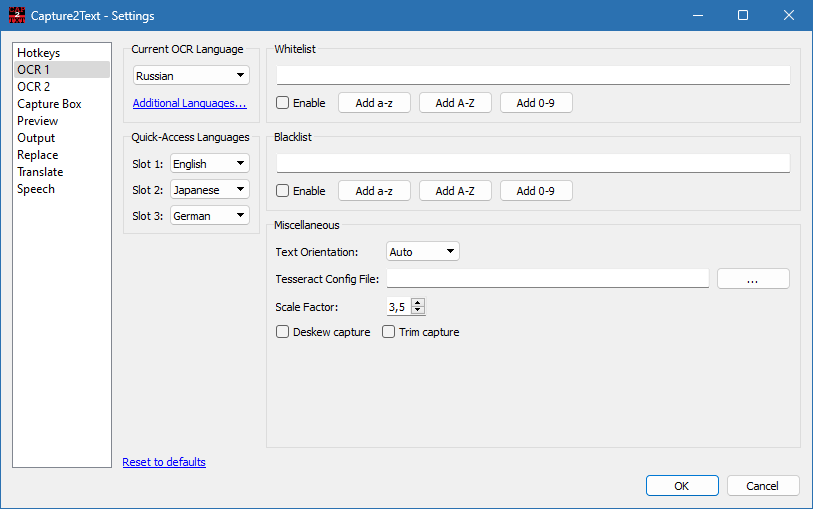The width and height of the screenshot is (813, 509).
Task: Expand the Text Orientation dropdown
Action: (423, 252)
